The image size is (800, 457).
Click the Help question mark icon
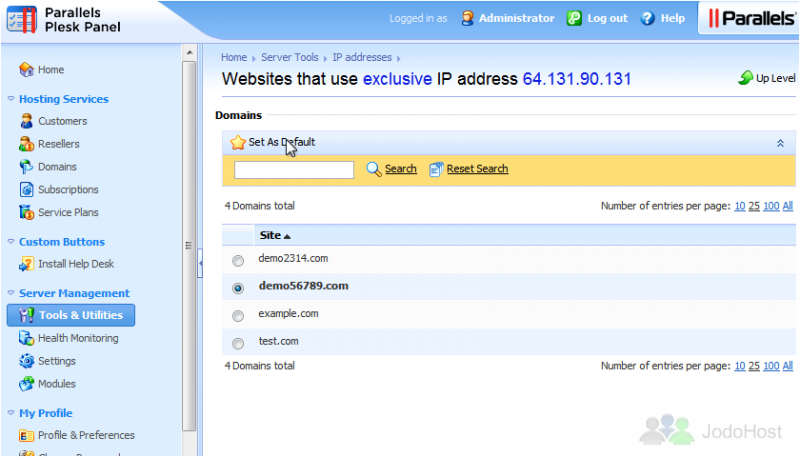click(x=647, y=18)
